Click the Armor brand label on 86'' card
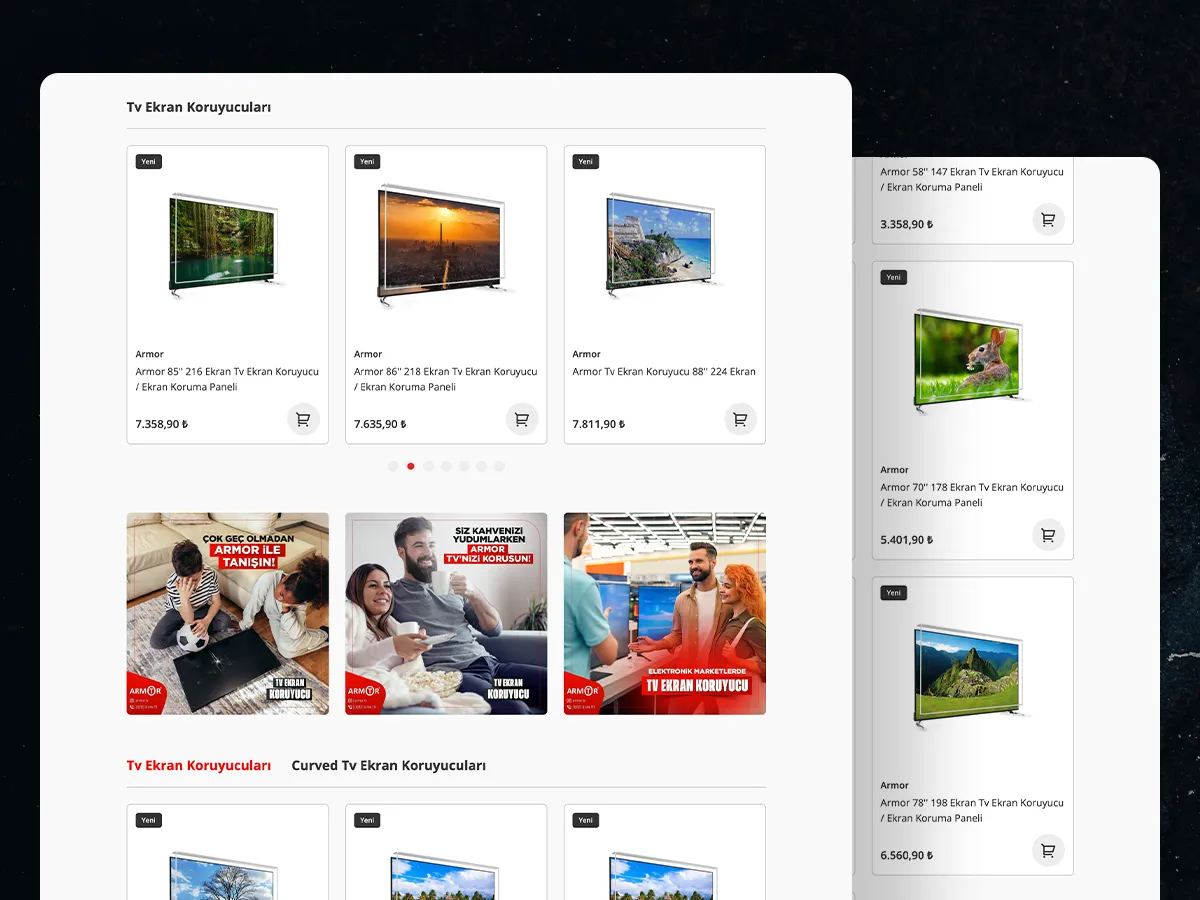 pos(368,354)
